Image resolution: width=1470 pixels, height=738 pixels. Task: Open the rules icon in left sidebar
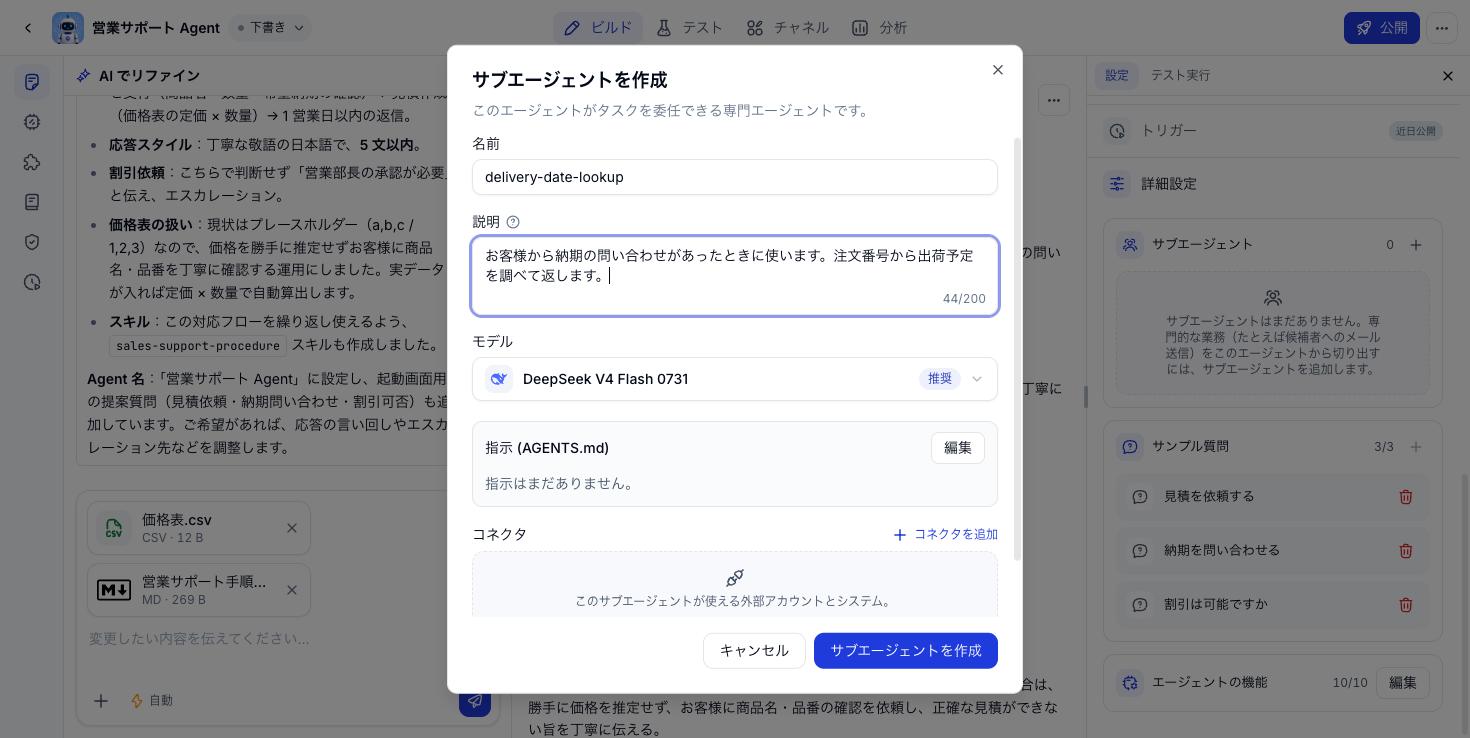[32, 82]
